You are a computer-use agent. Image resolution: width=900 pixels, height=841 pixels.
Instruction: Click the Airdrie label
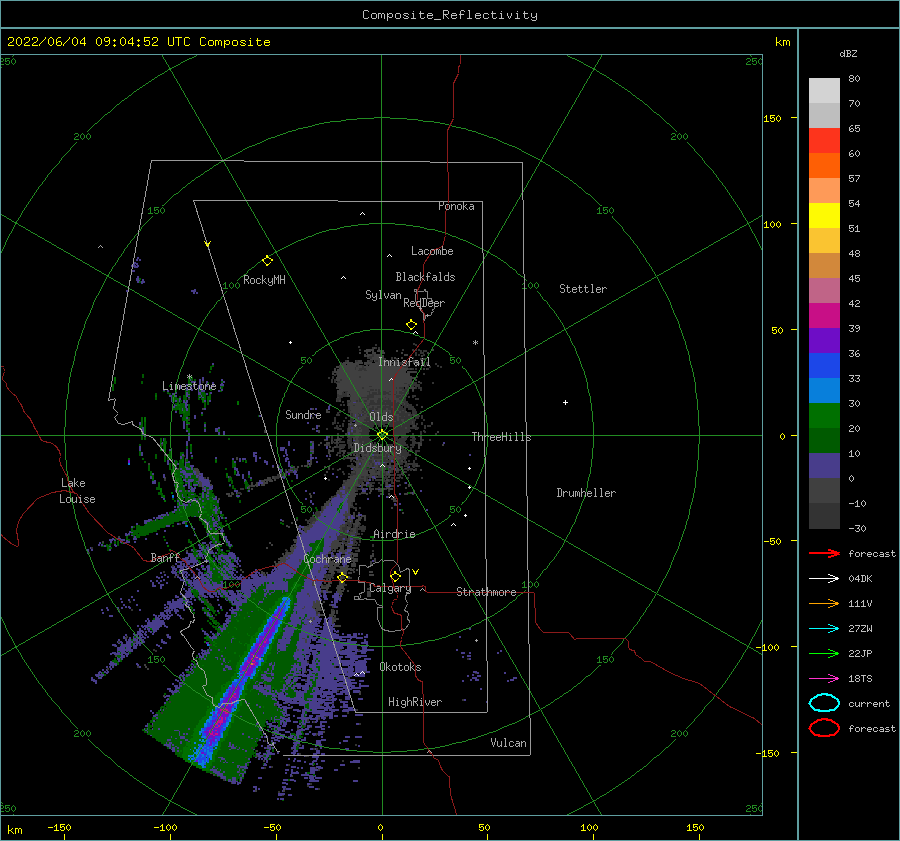394,534
